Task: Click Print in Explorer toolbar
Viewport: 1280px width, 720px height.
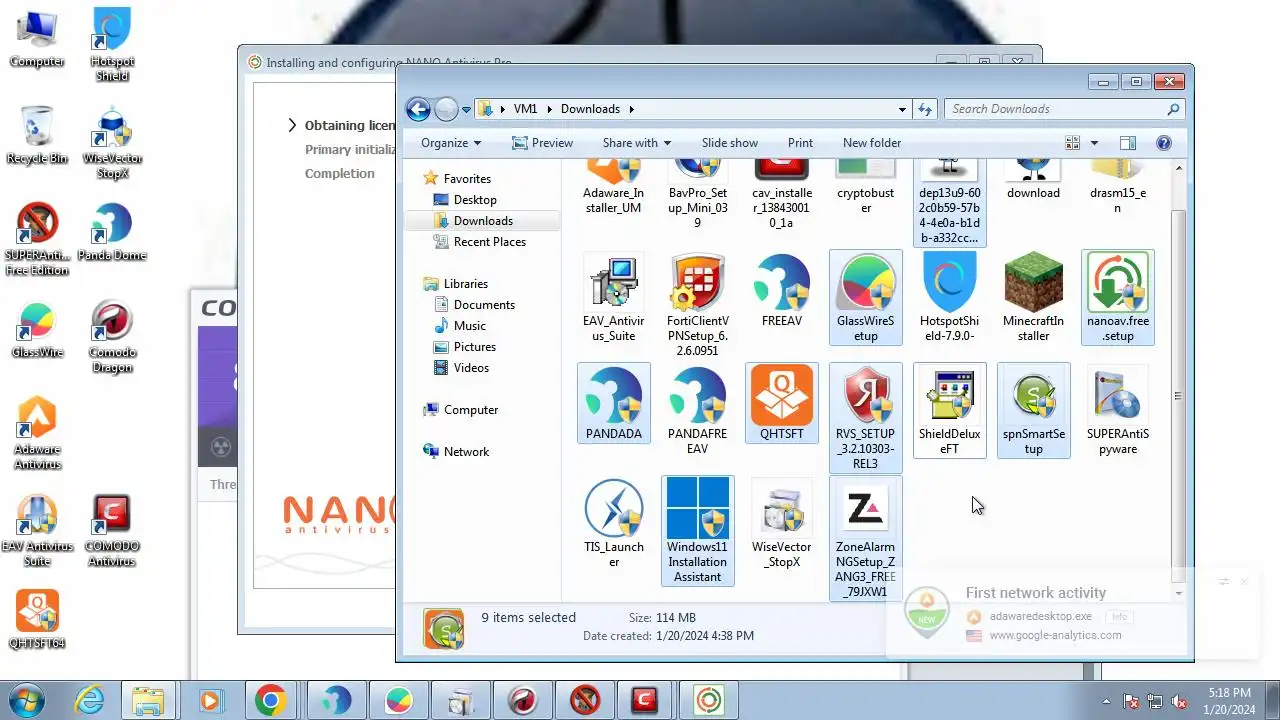Action: click(x=800, y=143)
